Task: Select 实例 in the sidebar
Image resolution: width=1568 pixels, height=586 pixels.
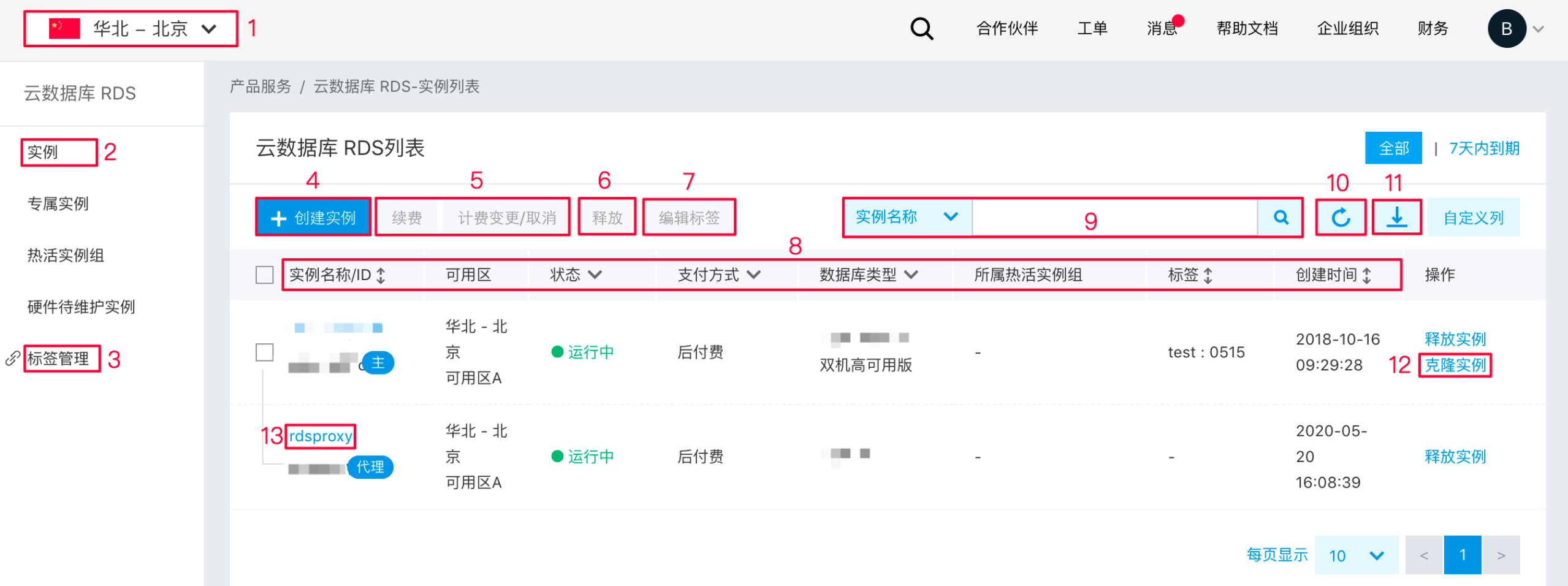Action: pos(43,152)
